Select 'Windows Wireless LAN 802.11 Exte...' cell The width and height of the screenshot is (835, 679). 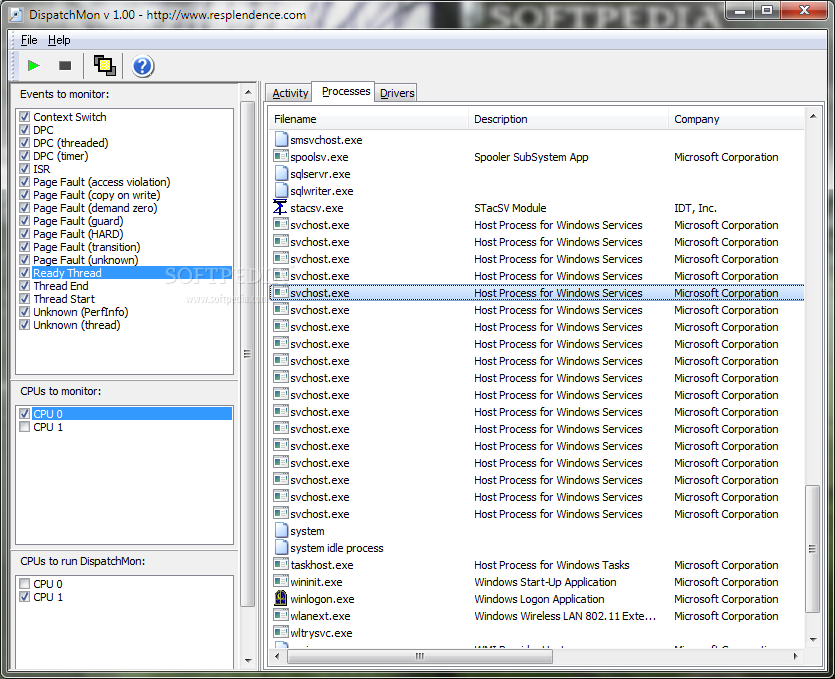(x=564, y=616)
